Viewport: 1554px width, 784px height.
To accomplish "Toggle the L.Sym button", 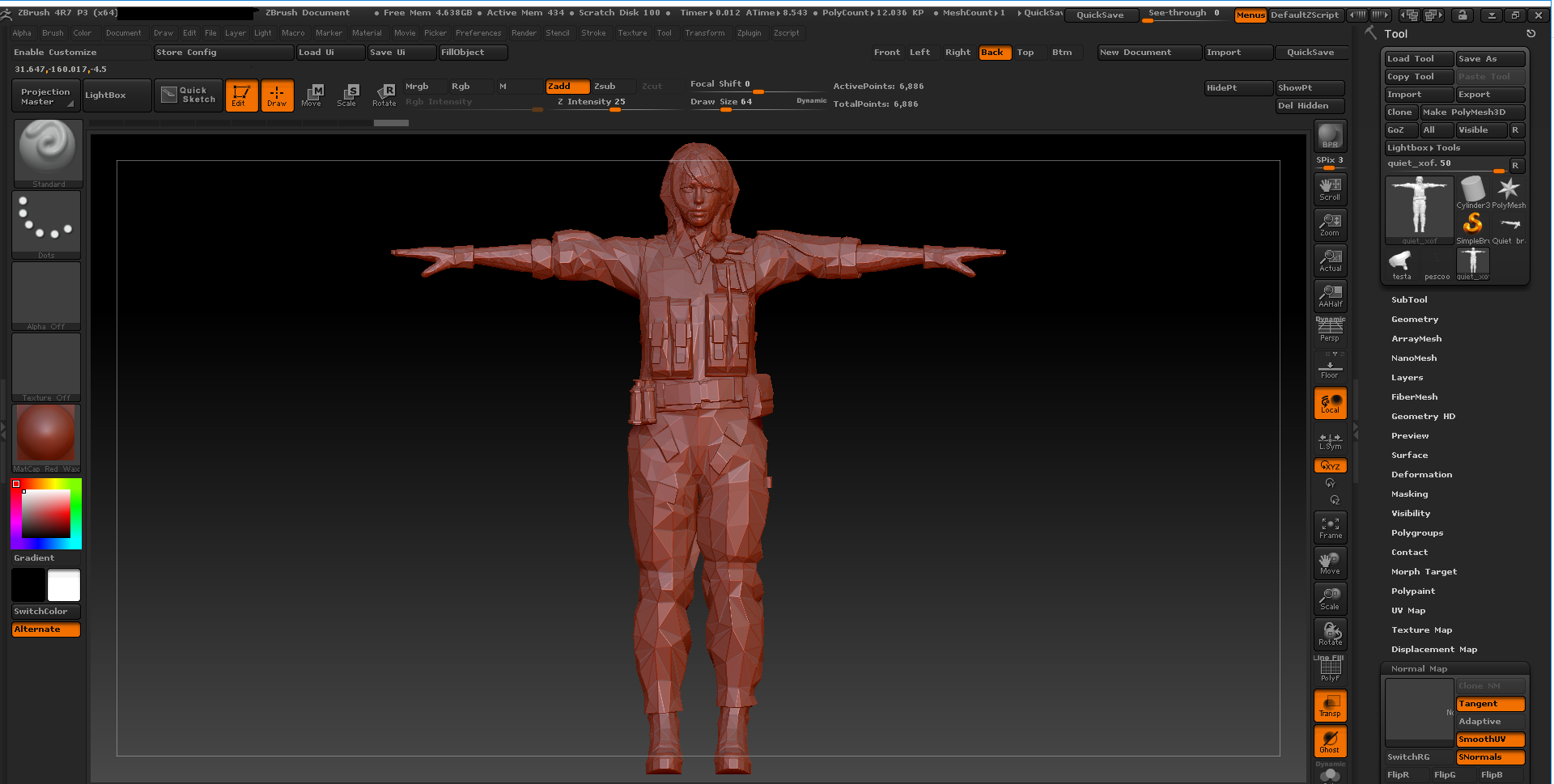I will point(1330,441).
